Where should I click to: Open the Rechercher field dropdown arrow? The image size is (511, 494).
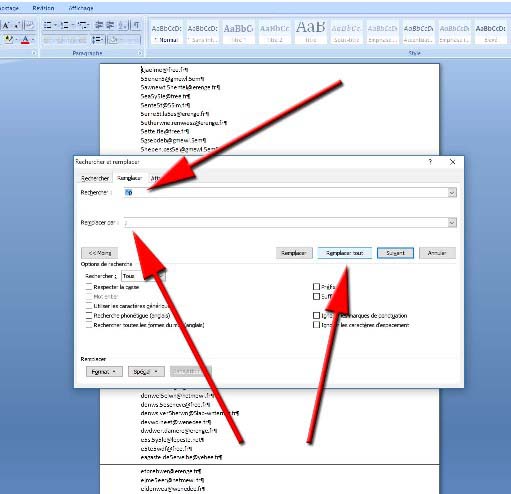click(452, 192)
